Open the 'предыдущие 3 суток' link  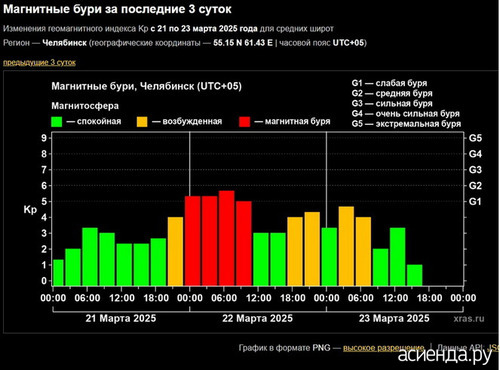39,62
